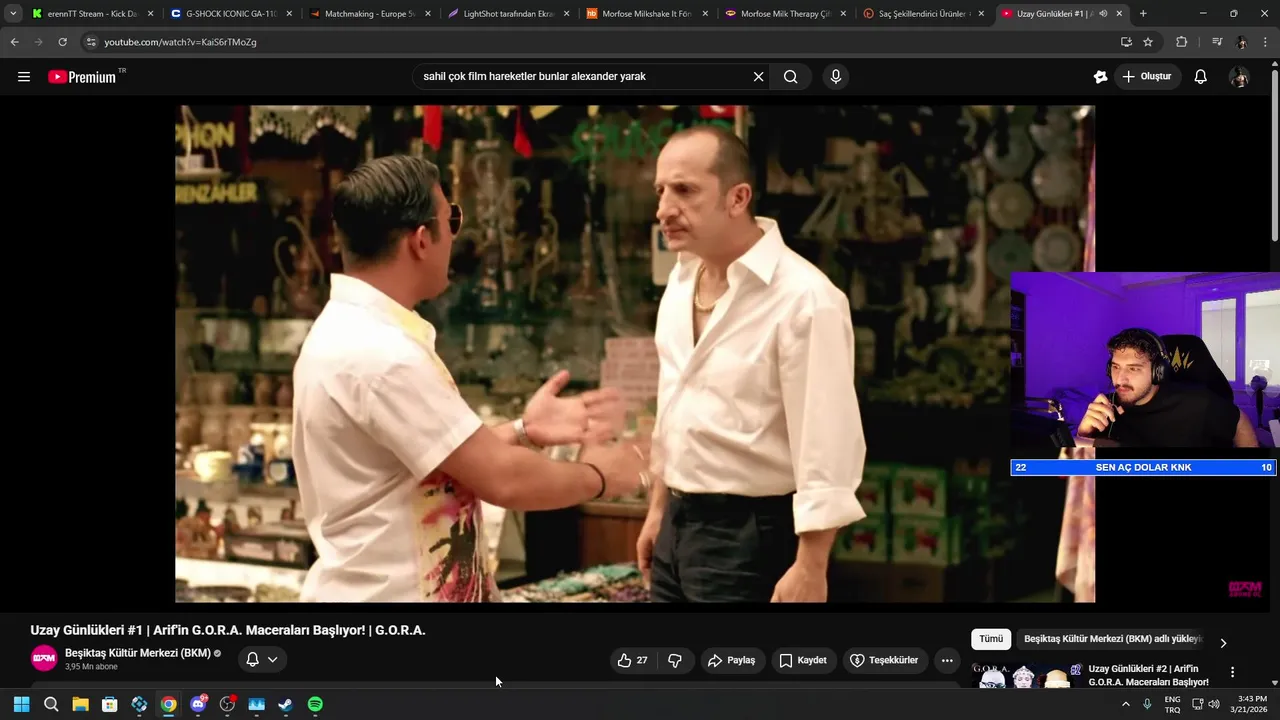The width and height of the screenshot is (1280, 720).
Task: Switch ENG TRQ input language
Action: point(1172,704)
